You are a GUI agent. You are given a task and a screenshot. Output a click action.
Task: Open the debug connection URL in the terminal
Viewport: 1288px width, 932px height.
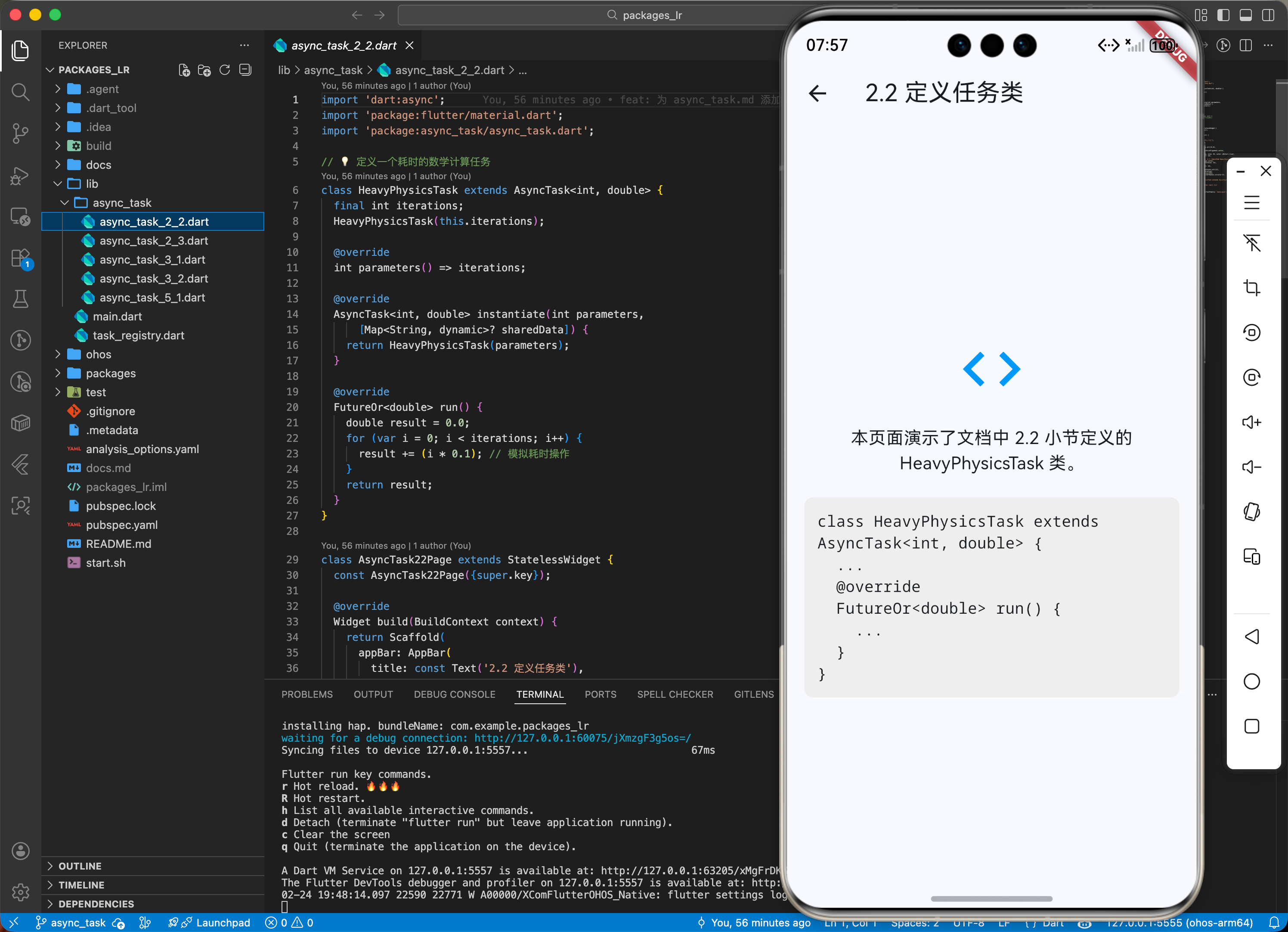582,738
